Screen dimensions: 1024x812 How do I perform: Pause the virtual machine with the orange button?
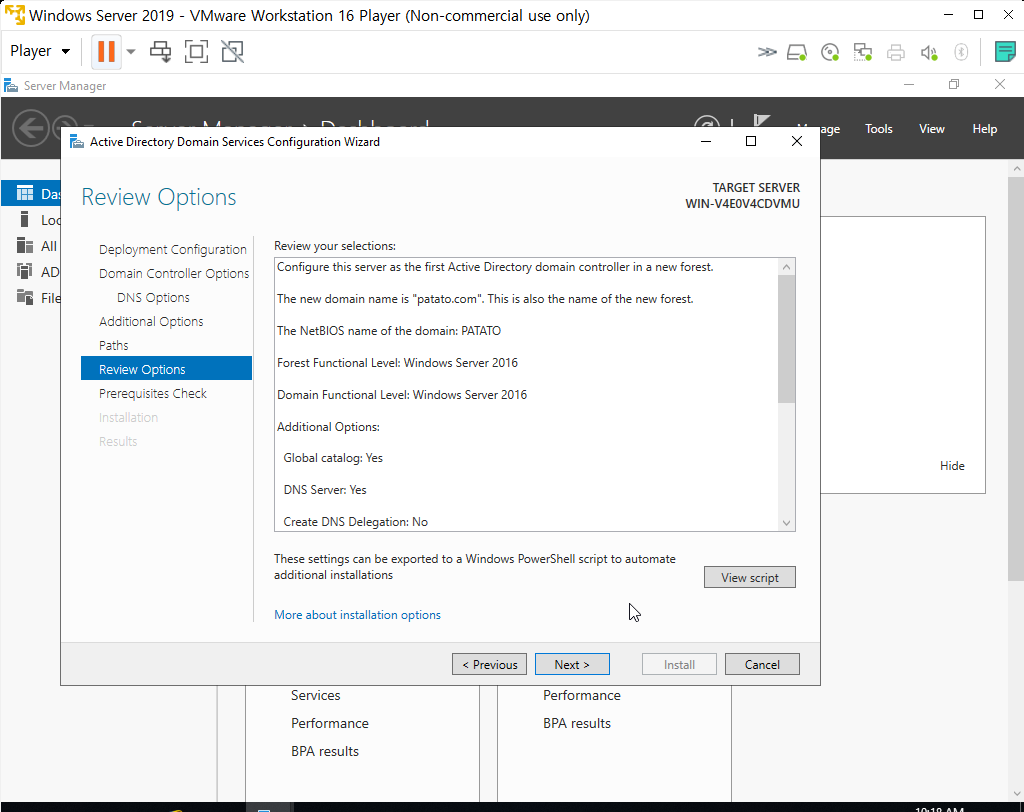tap(106, 51)
